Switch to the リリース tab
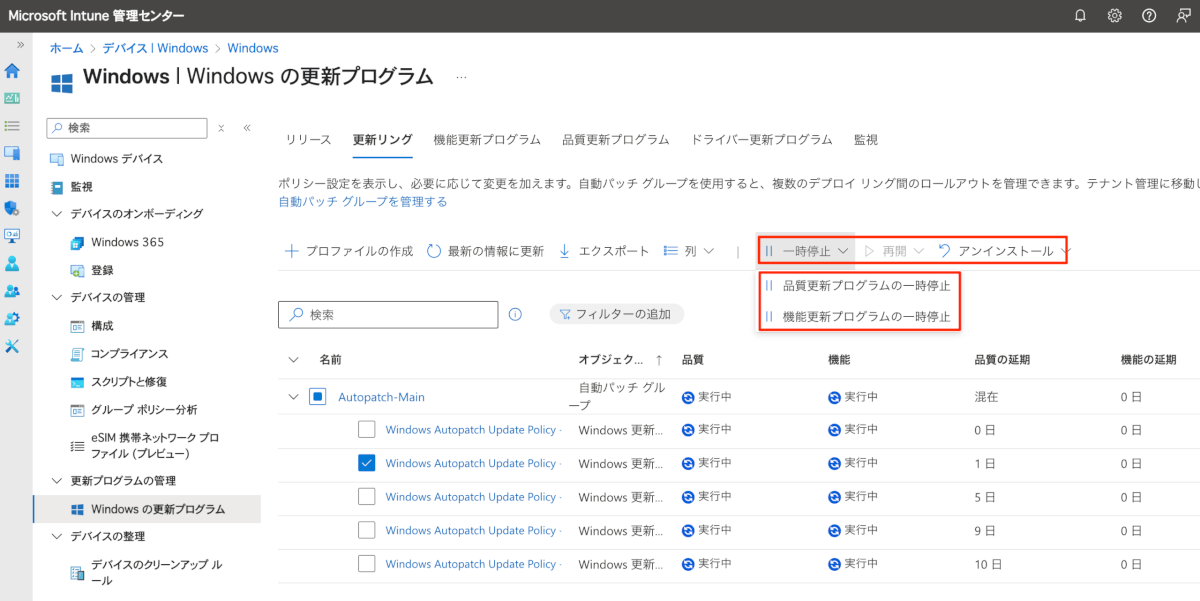 pos(309,140)
